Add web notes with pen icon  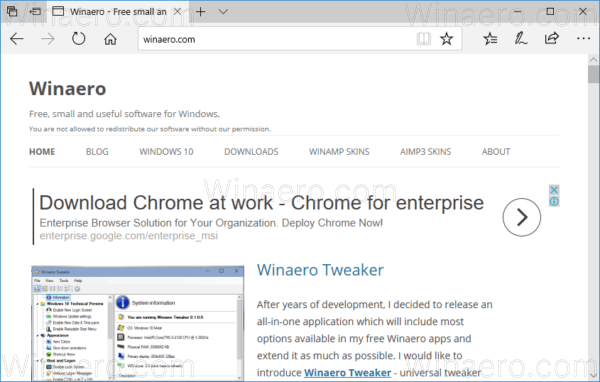520,39
